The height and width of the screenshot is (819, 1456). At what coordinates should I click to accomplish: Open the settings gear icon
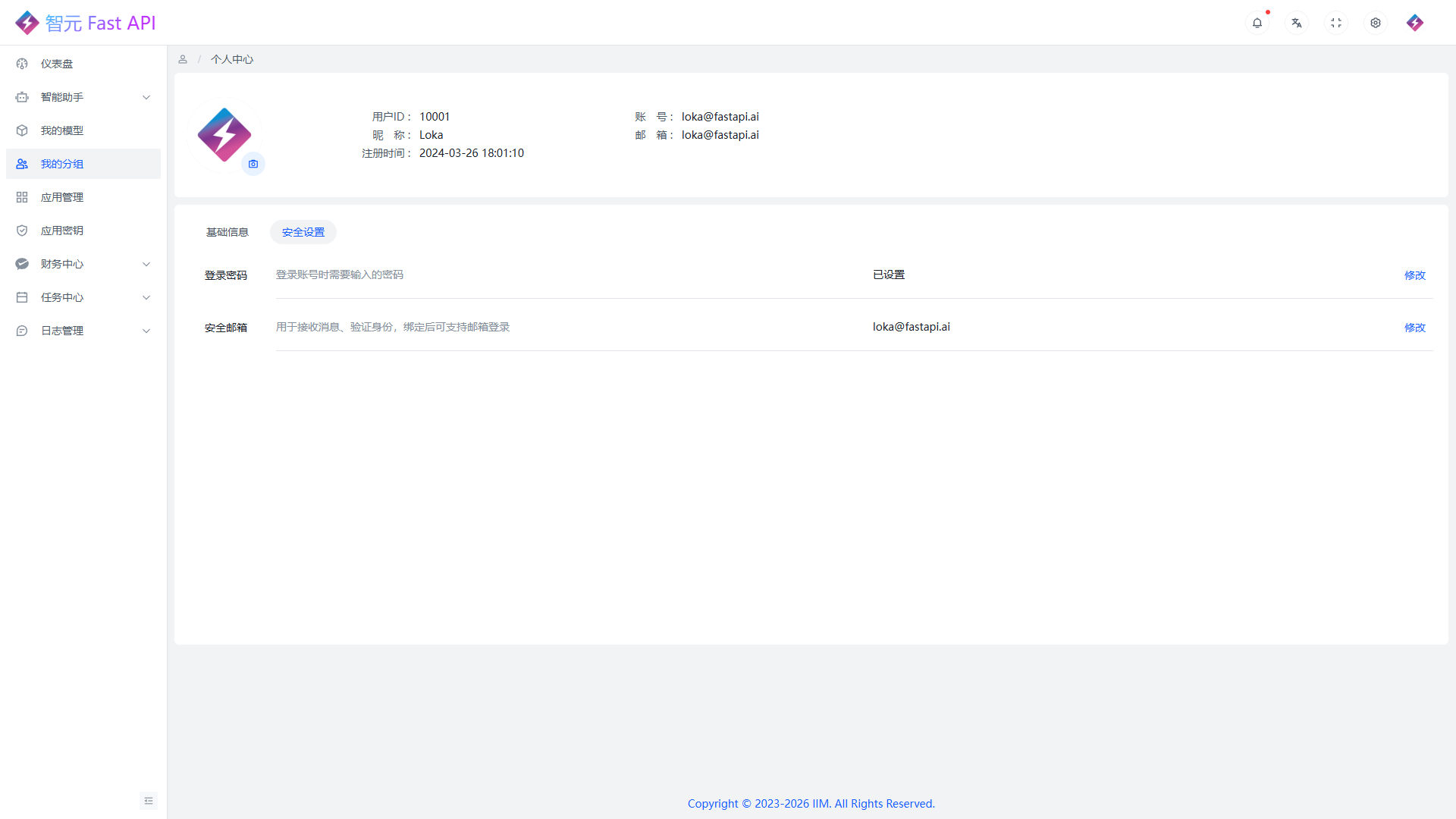(x=1376, y=23)
